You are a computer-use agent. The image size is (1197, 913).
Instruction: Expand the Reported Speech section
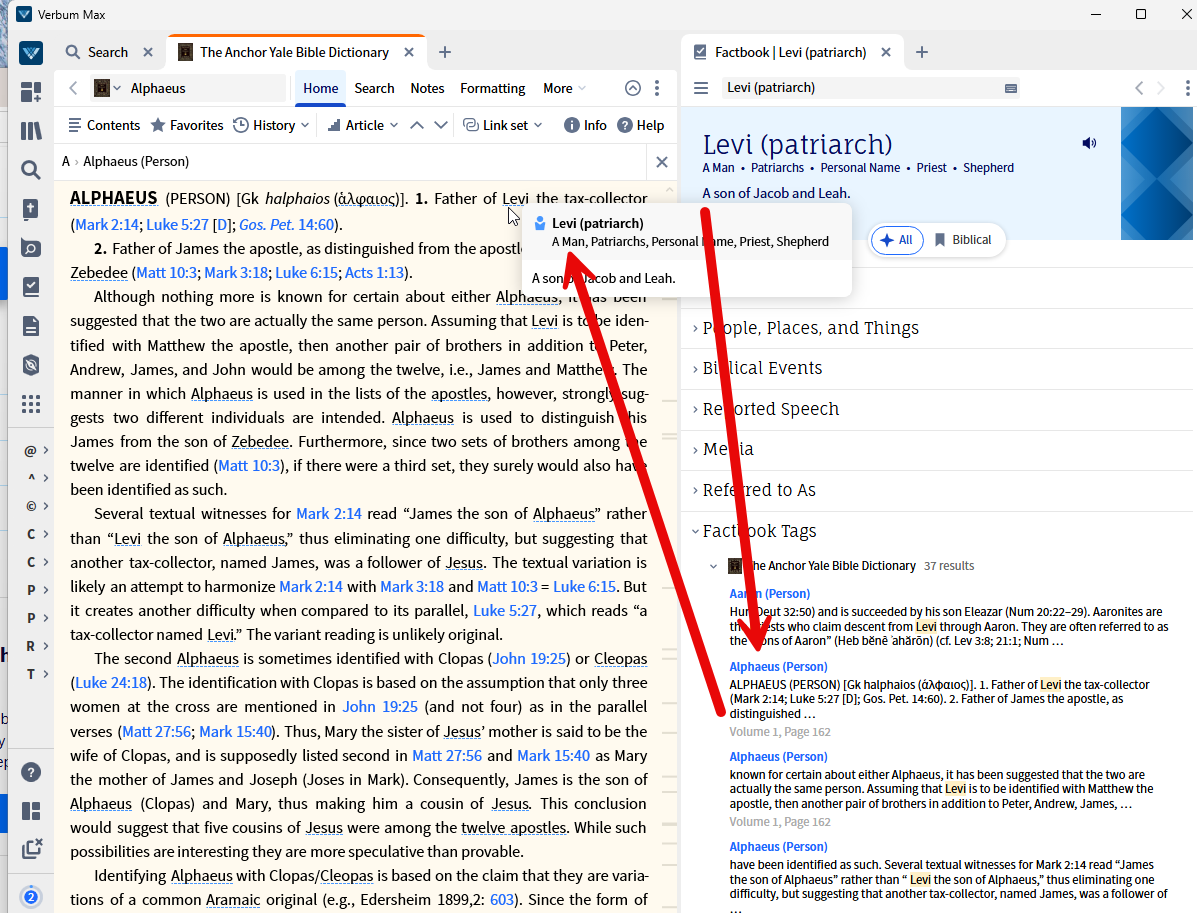(770, 409)
